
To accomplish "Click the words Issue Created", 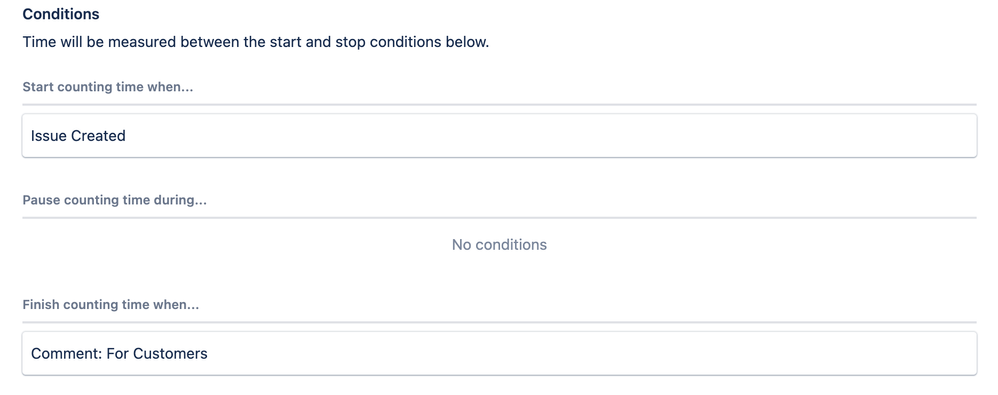I will click(78, 135).
